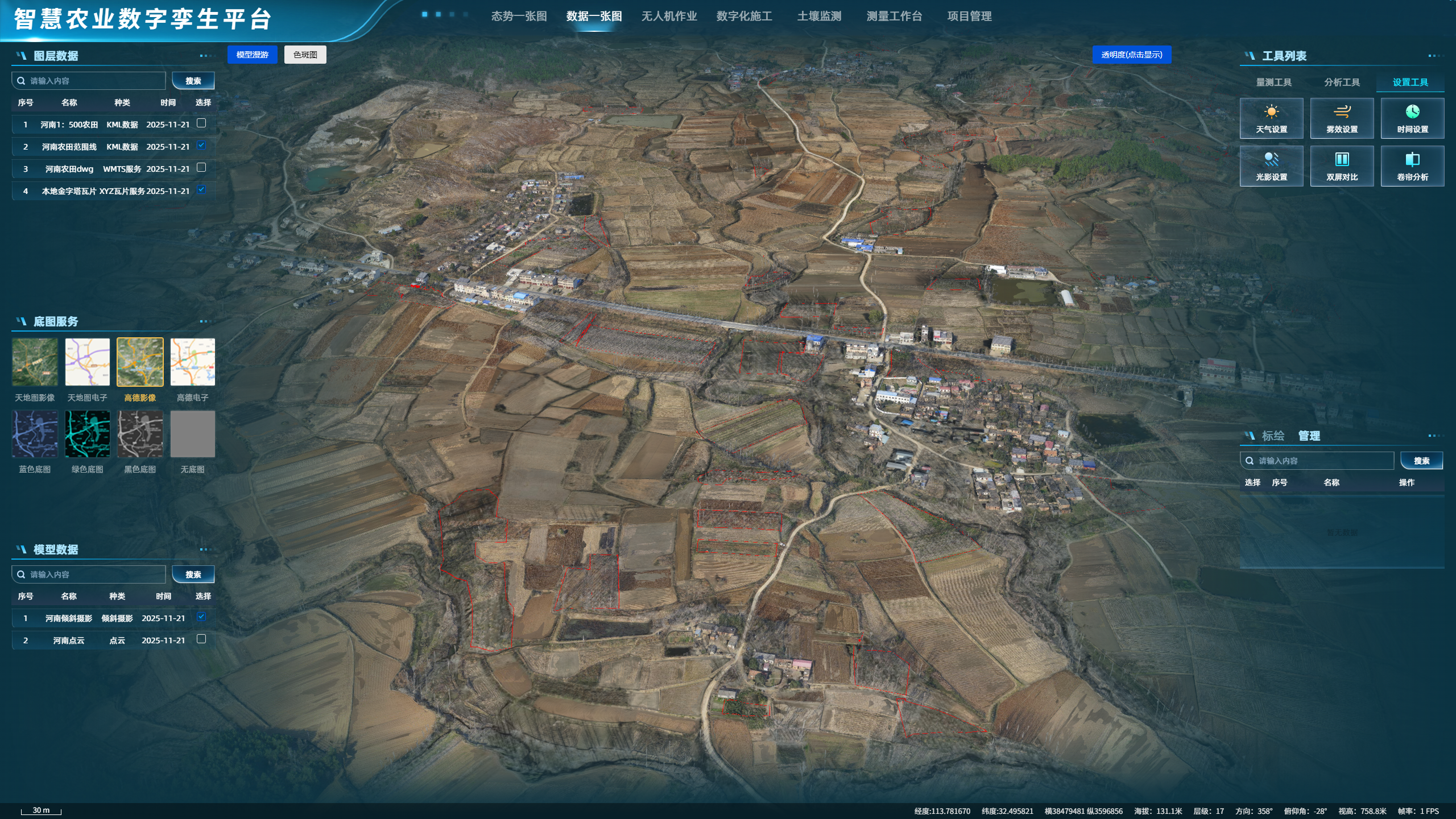Select 河南倾斜摄影 model row name

pos(69,618)
